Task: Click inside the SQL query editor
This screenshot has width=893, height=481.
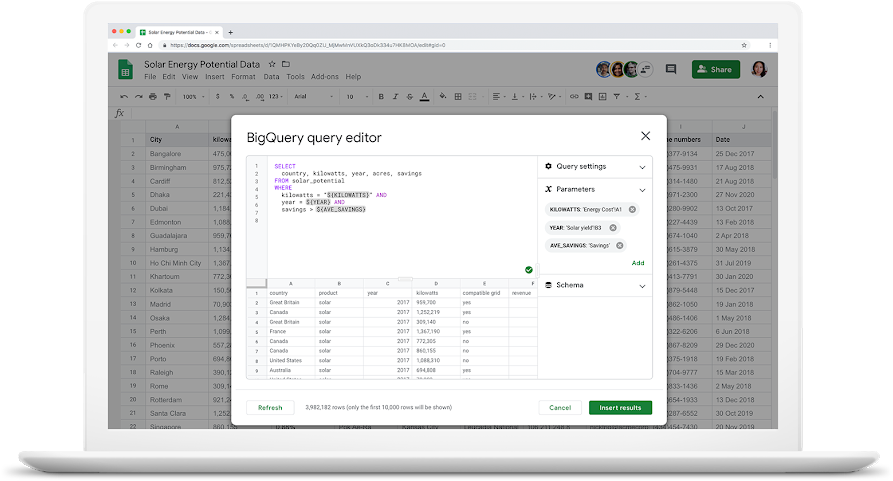Action: (x=402, y=216)
